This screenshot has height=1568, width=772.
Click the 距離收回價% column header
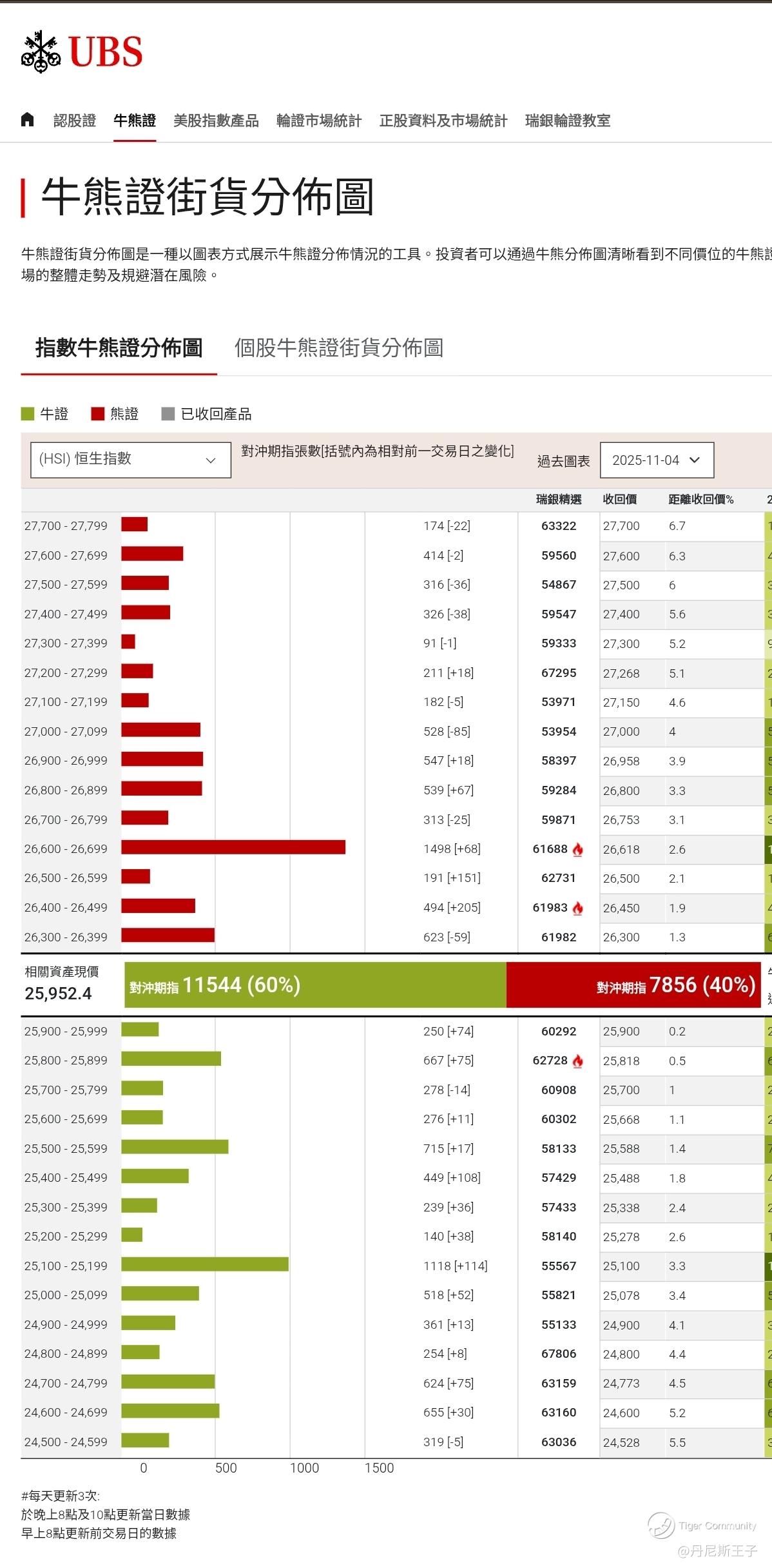pyautogui.click(x=701, y=500)
